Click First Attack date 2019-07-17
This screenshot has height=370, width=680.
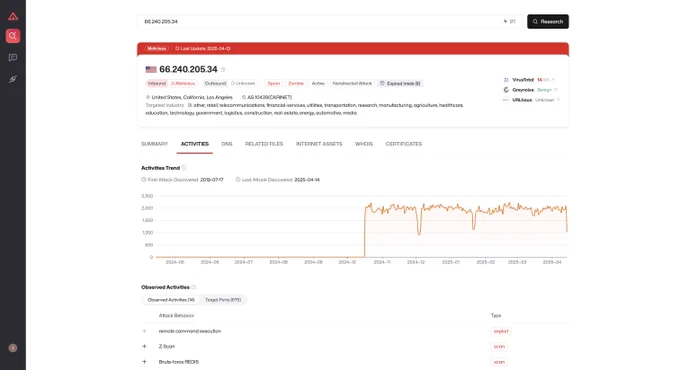(x=212, y=180)
